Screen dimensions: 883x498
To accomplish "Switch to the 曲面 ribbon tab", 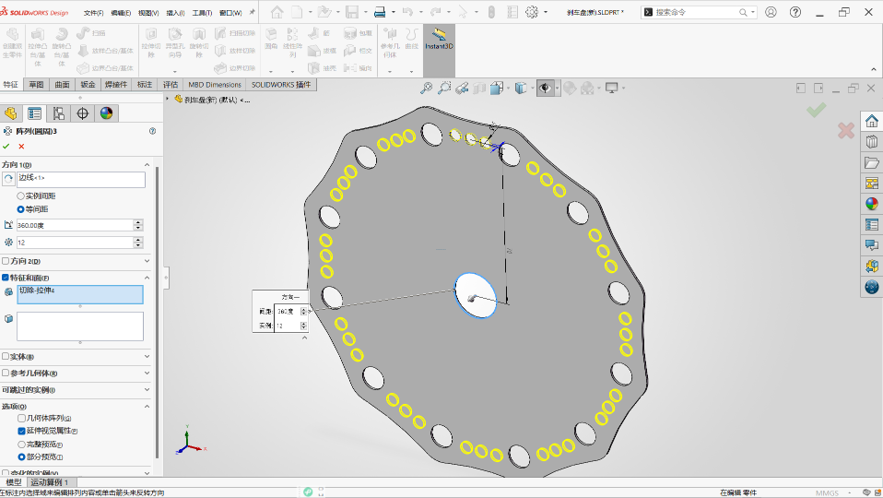I will click(x=63, y=85).
